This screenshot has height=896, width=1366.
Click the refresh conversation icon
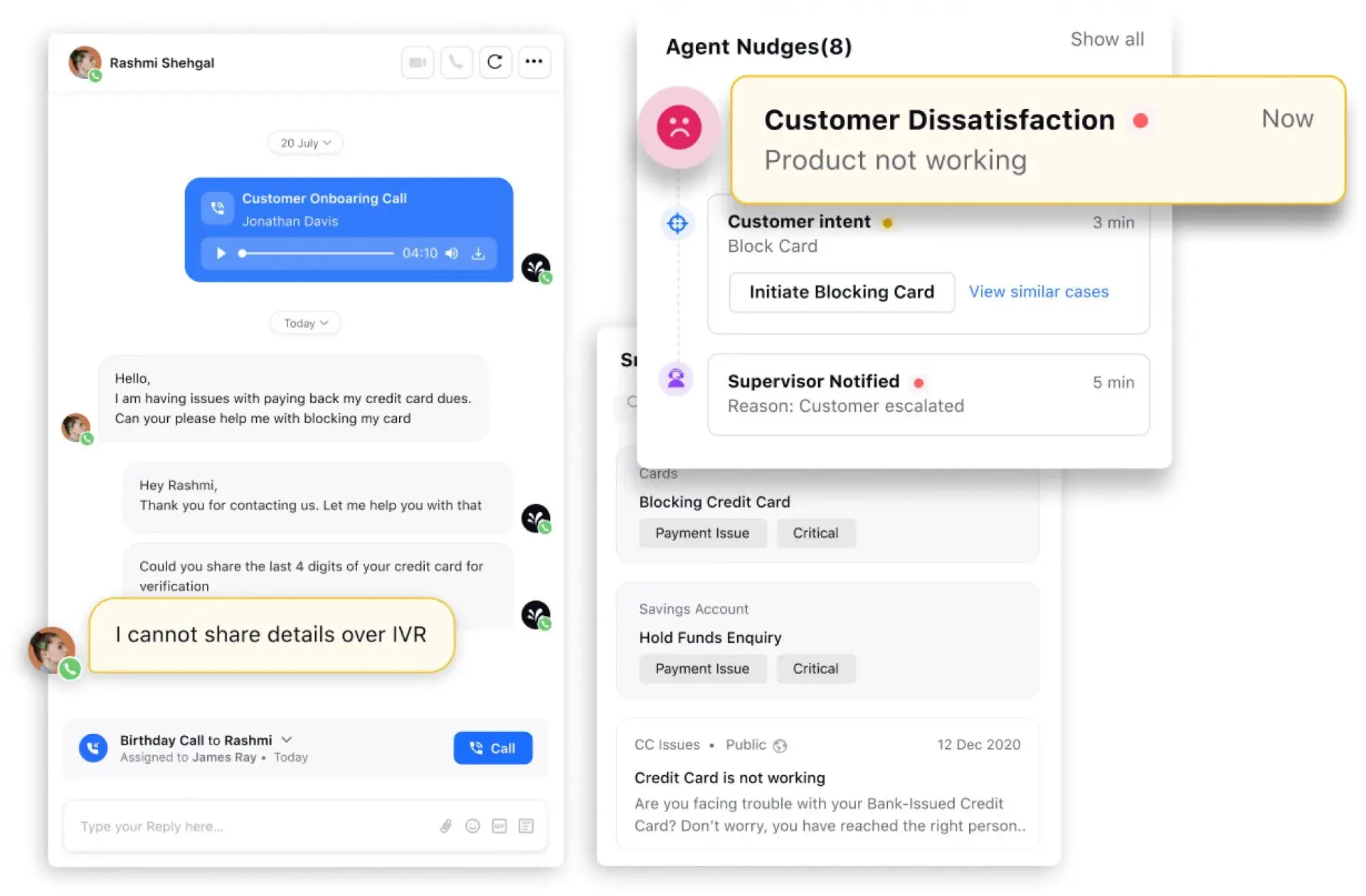496,63
